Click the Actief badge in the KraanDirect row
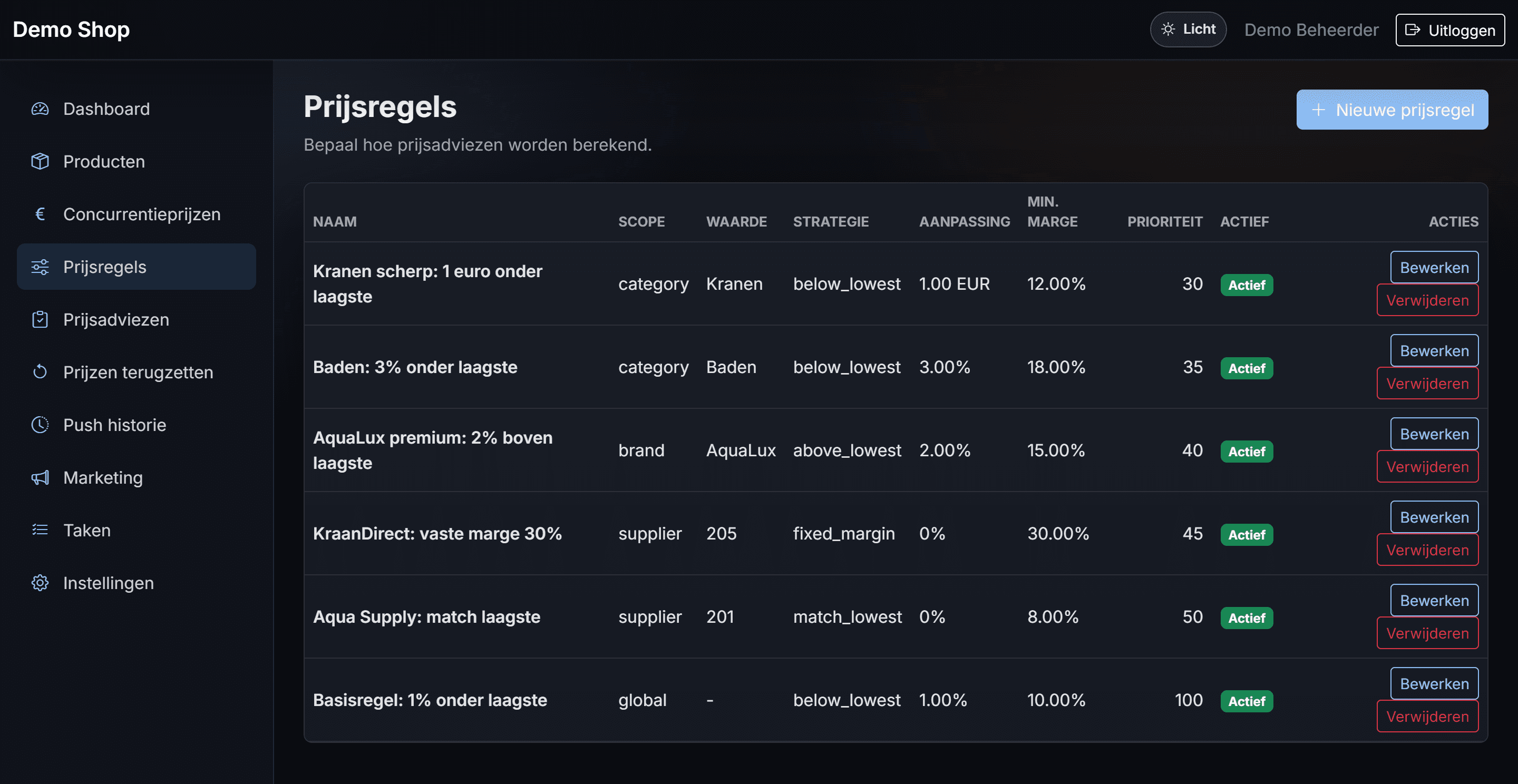 (x=1247, y=535)
